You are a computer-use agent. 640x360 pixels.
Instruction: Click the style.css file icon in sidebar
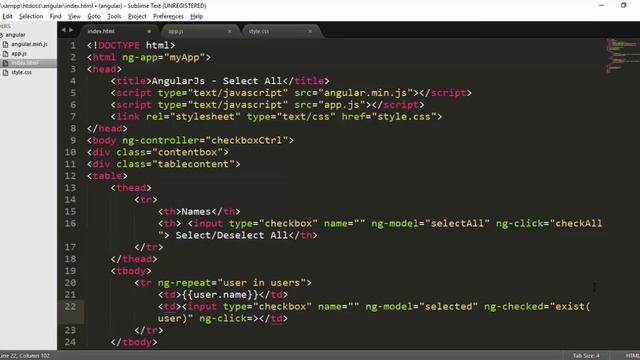[x=6, y=72]
